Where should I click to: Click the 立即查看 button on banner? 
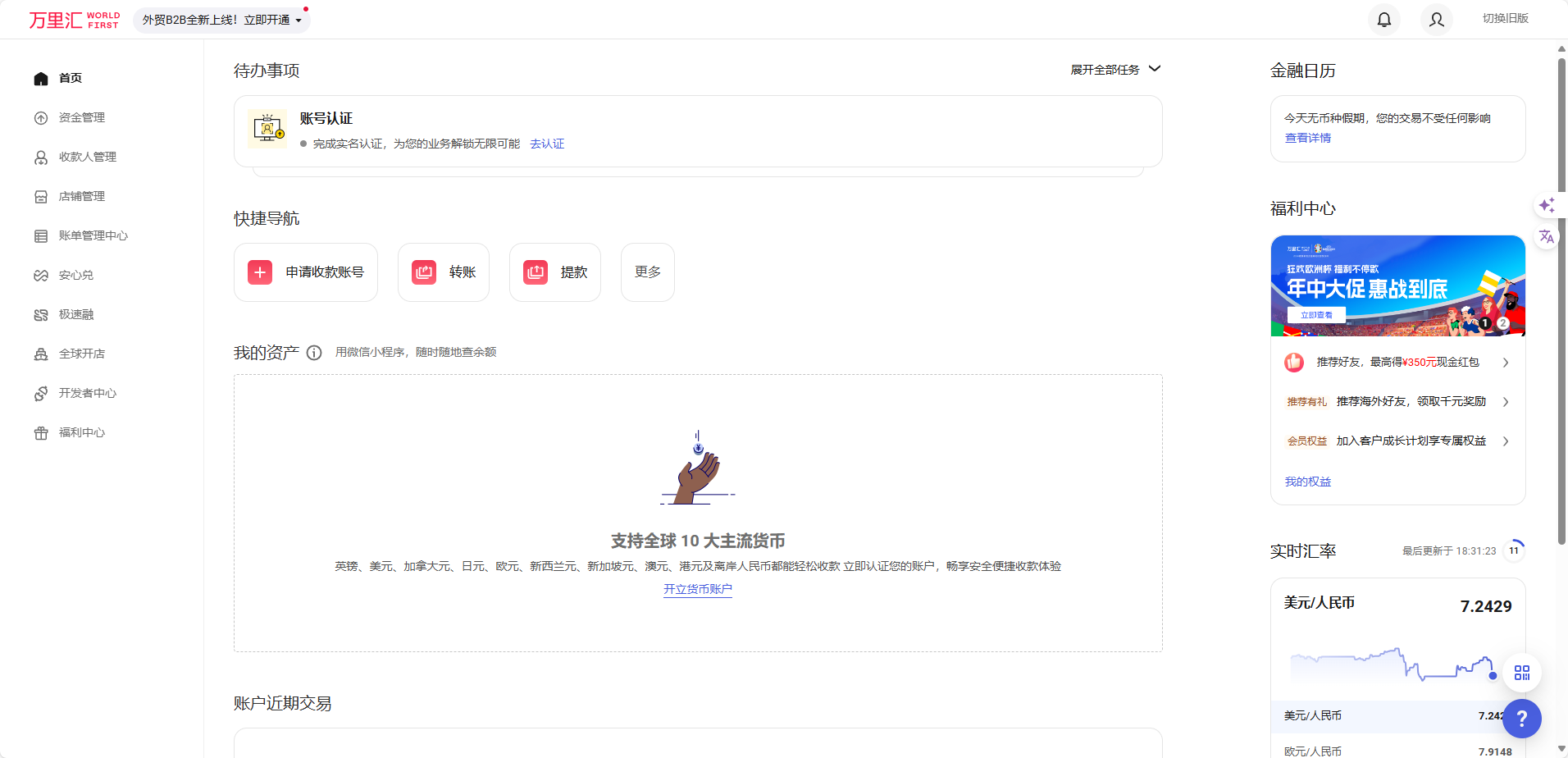click(1316, 315)
